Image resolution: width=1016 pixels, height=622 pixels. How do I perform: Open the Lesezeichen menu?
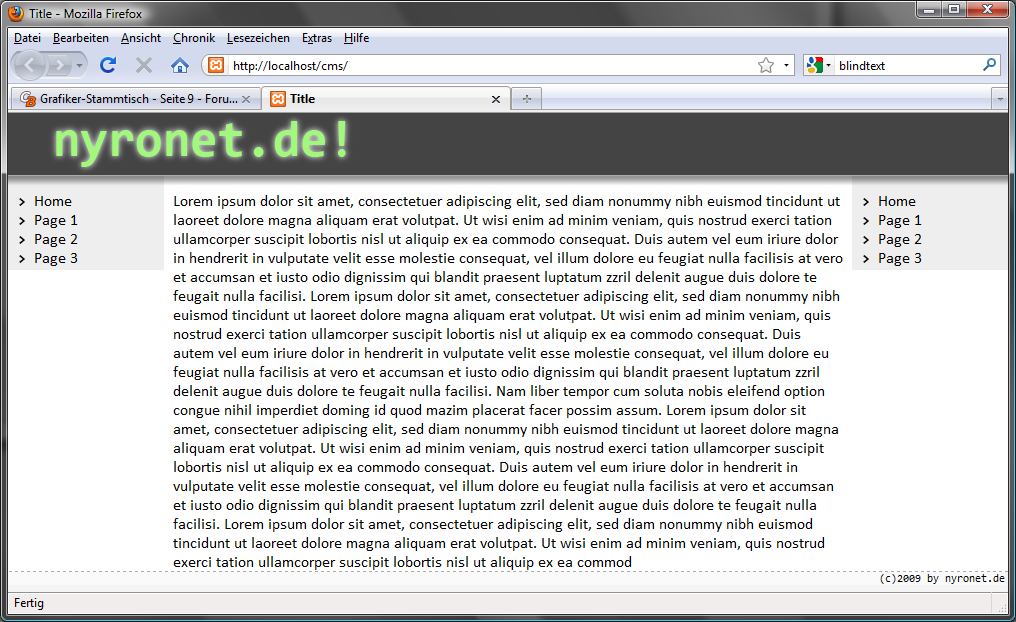click(x=258, y=38)
